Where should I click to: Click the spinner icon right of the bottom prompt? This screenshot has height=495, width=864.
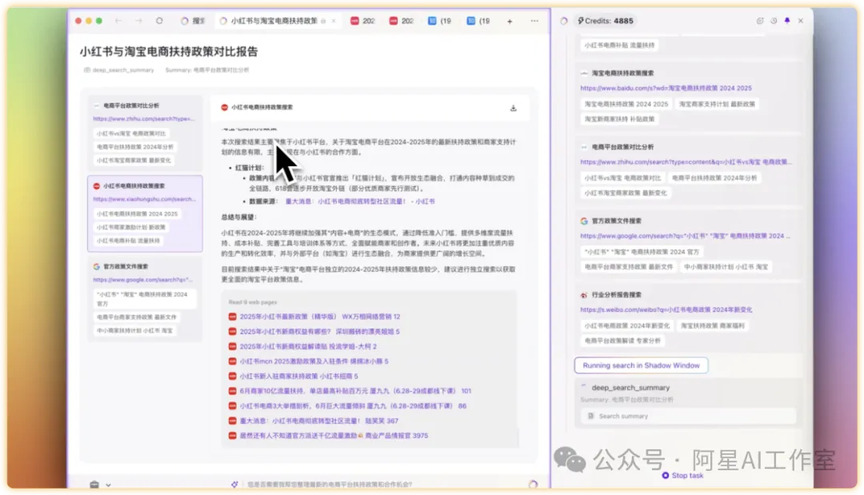[533, 484]
